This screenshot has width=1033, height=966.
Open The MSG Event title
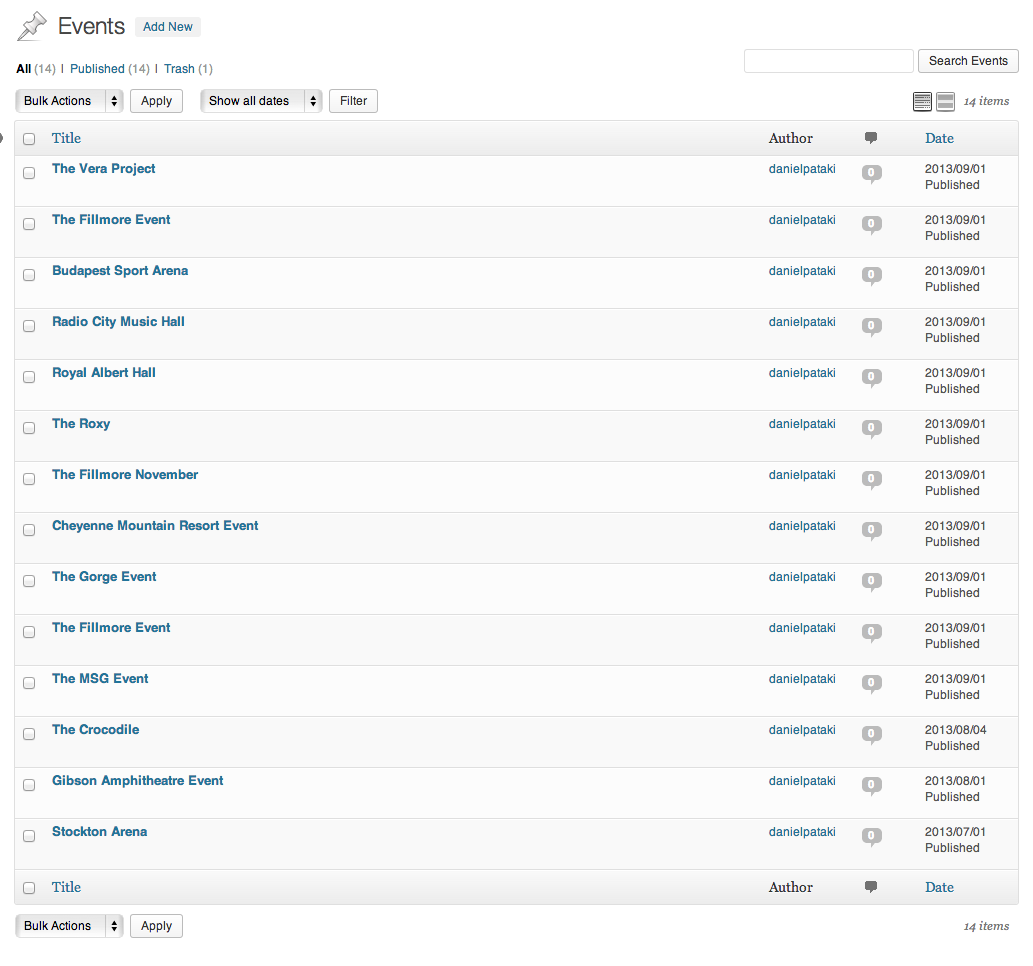point(100,679)
